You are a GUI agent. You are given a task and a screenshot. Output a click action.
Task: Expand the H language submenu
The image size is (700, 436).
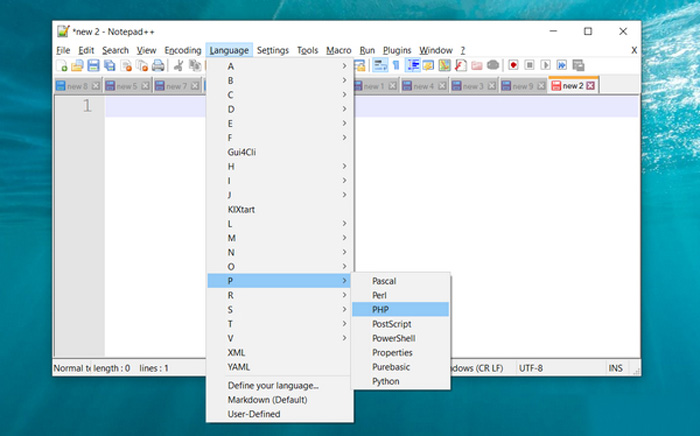(280, 166)
